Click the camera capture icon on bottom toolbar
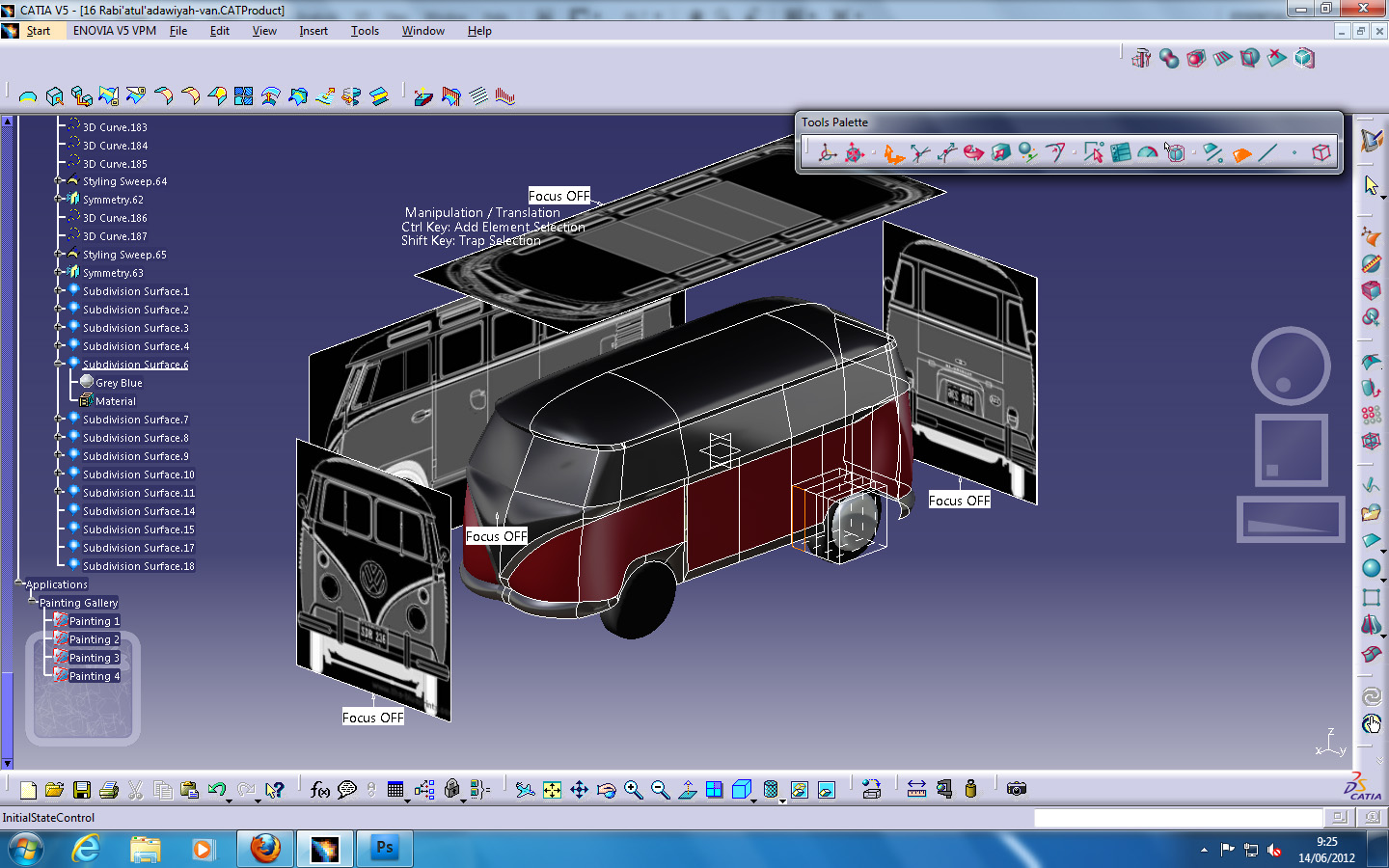The height and width of the screenshot is (868, 1389). pyautogui.click(x=1019, y=789)
